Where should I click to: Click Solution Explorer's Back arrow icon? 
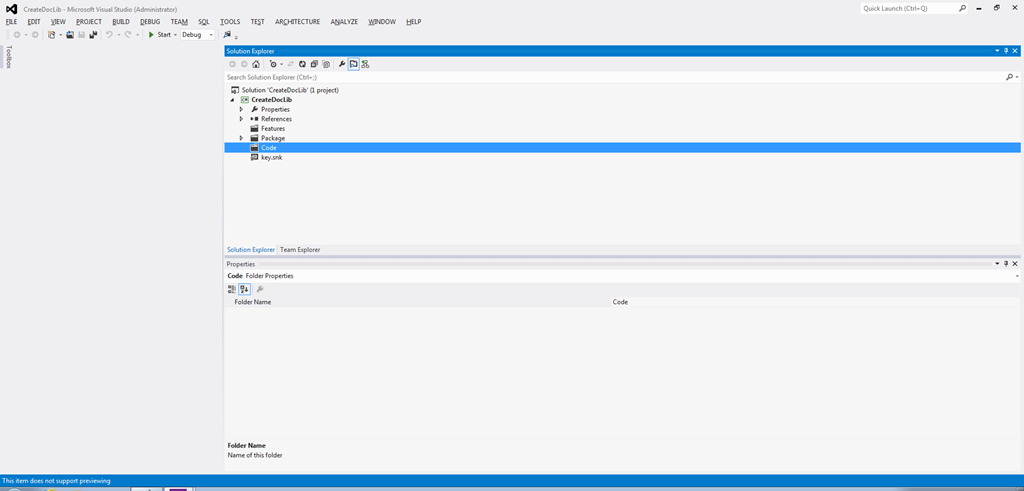[x=232, y=64]
